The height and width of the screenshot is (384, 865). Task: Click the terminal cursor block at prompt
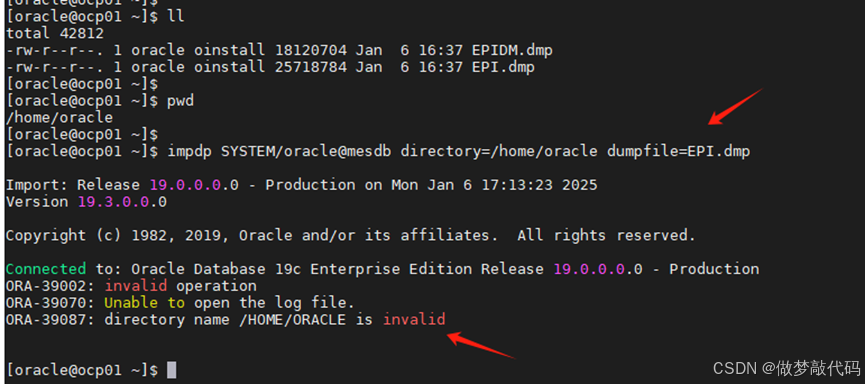click(x=172, y=370)
